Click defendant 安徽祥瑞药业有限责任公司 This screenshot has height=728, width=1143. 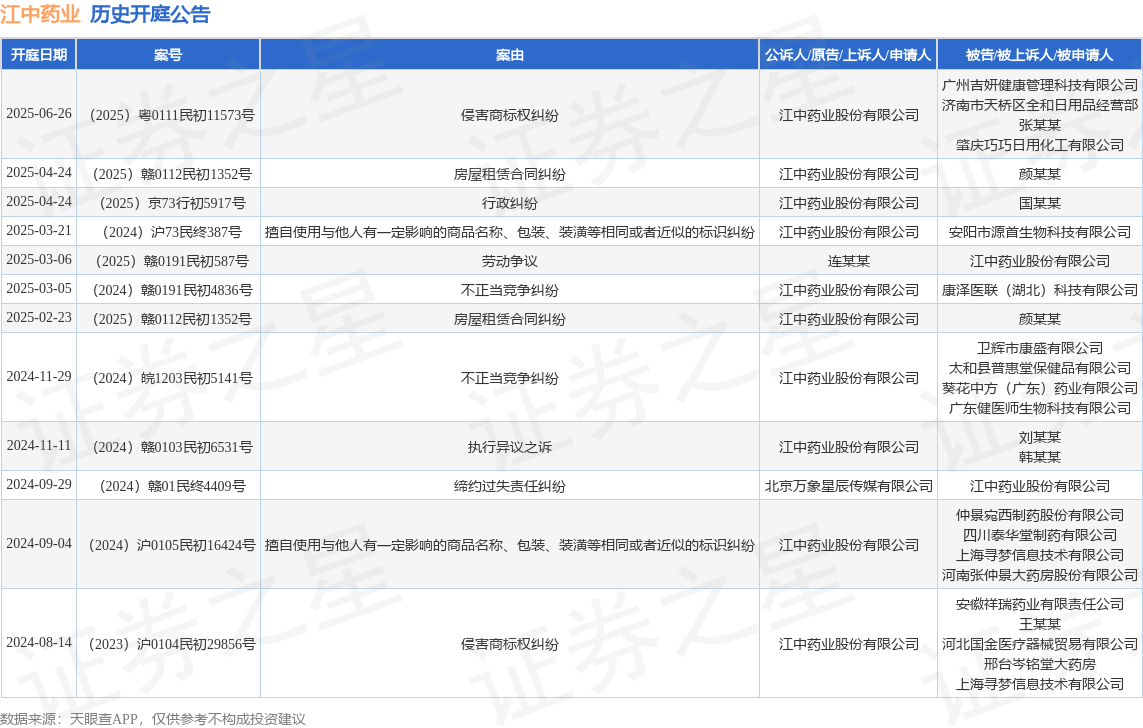pos(1039,604)
